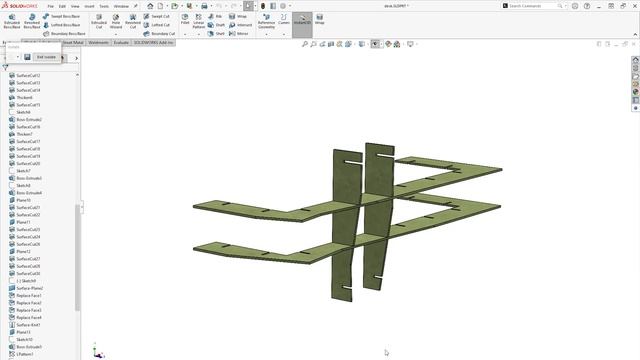Select Replace Face1 in the feature tree

pos(25,296)
